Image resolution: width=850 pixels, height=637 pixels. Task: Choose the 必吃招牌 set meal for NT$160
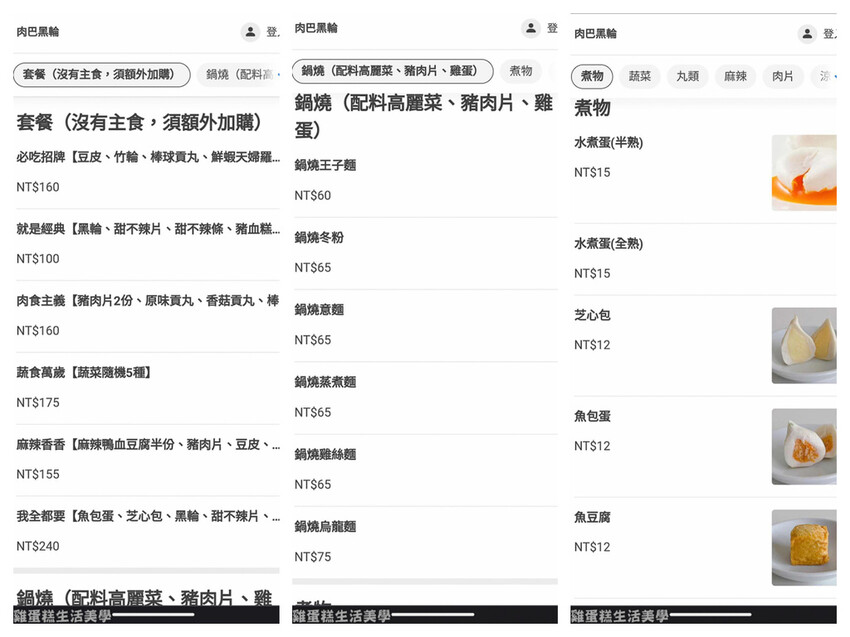147,171
